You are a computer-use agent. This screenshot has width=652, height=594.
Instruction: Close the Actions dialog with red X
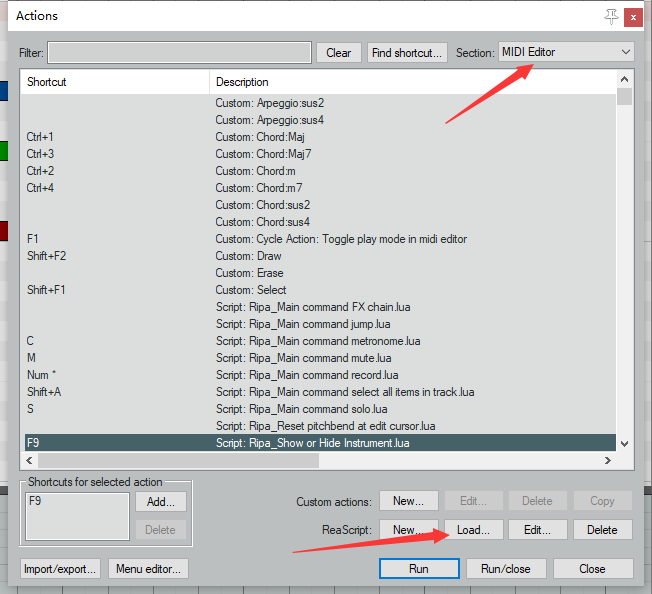click(633, 17)
